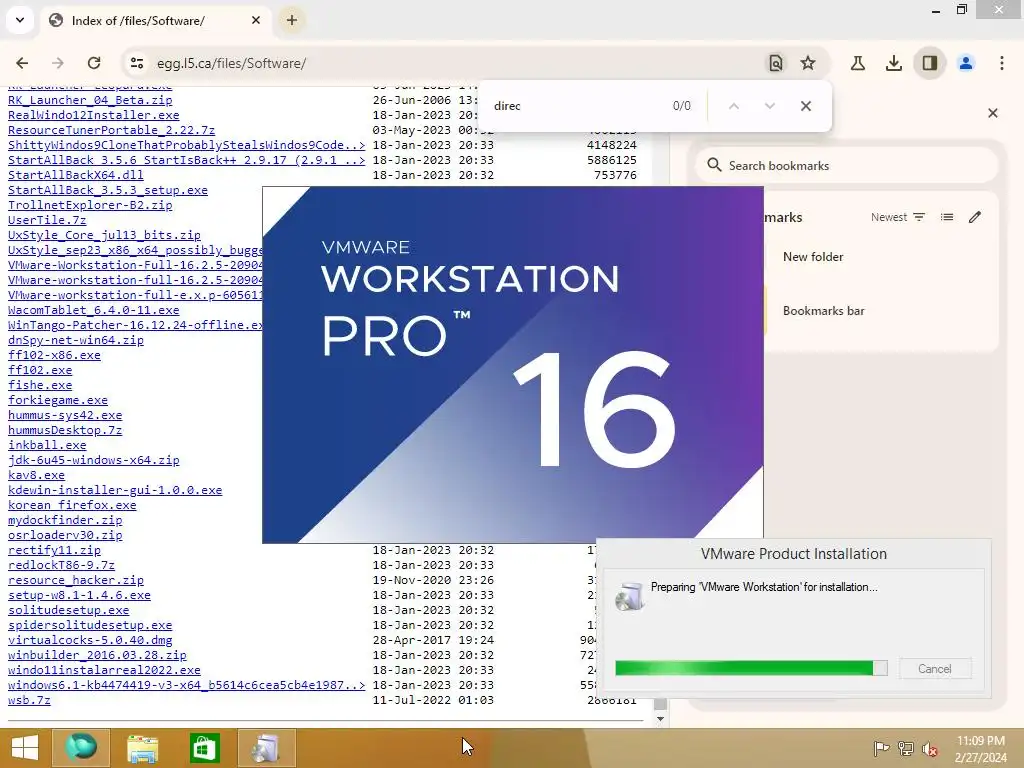Open File Explorer from taskbar

pos(142,748)
